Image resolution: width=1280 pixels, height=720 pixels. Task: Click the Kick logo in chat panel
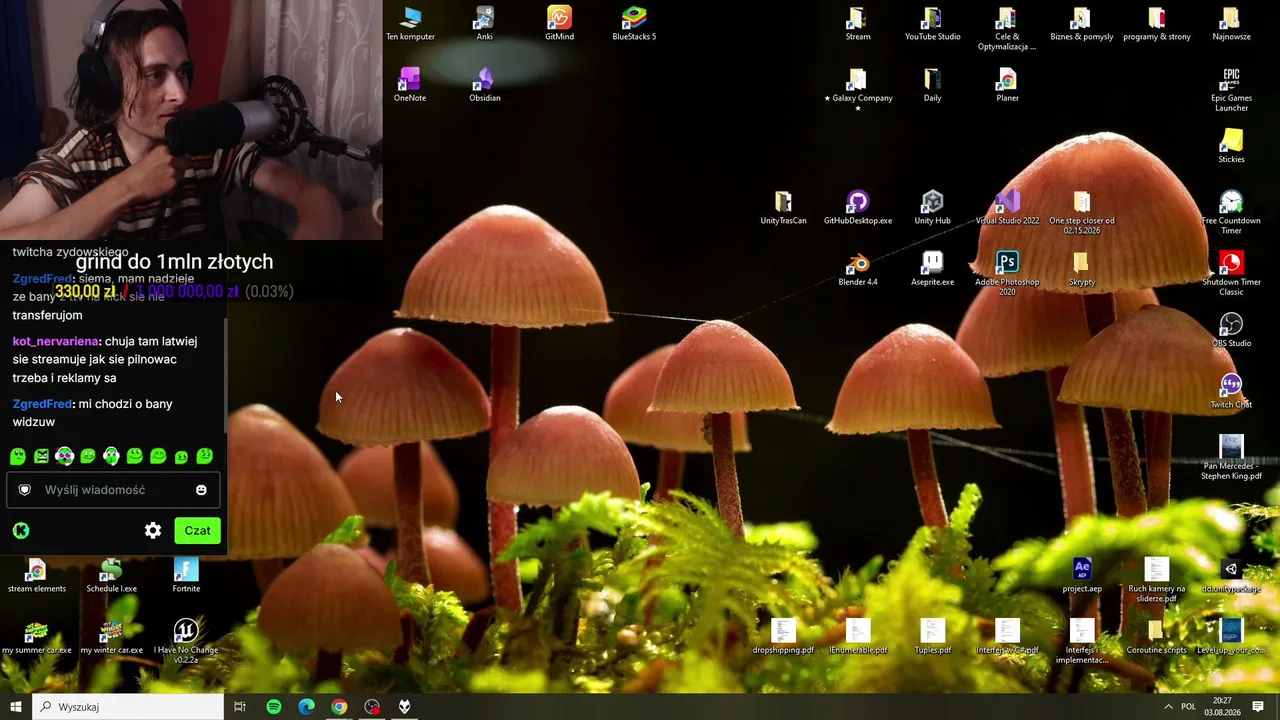point(21,531)
